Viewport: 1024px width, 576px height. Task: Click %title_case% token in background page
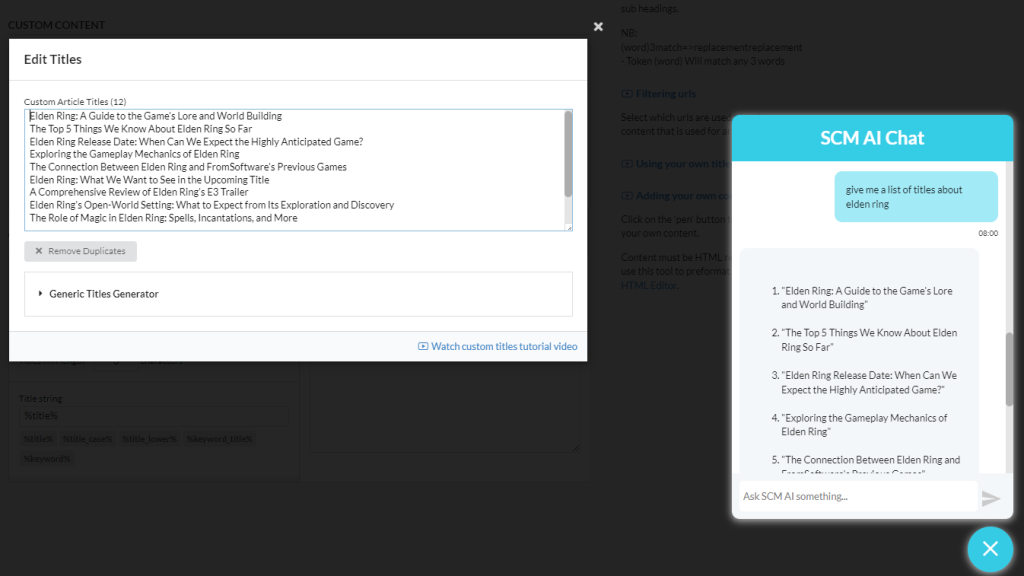click(88, 439)
